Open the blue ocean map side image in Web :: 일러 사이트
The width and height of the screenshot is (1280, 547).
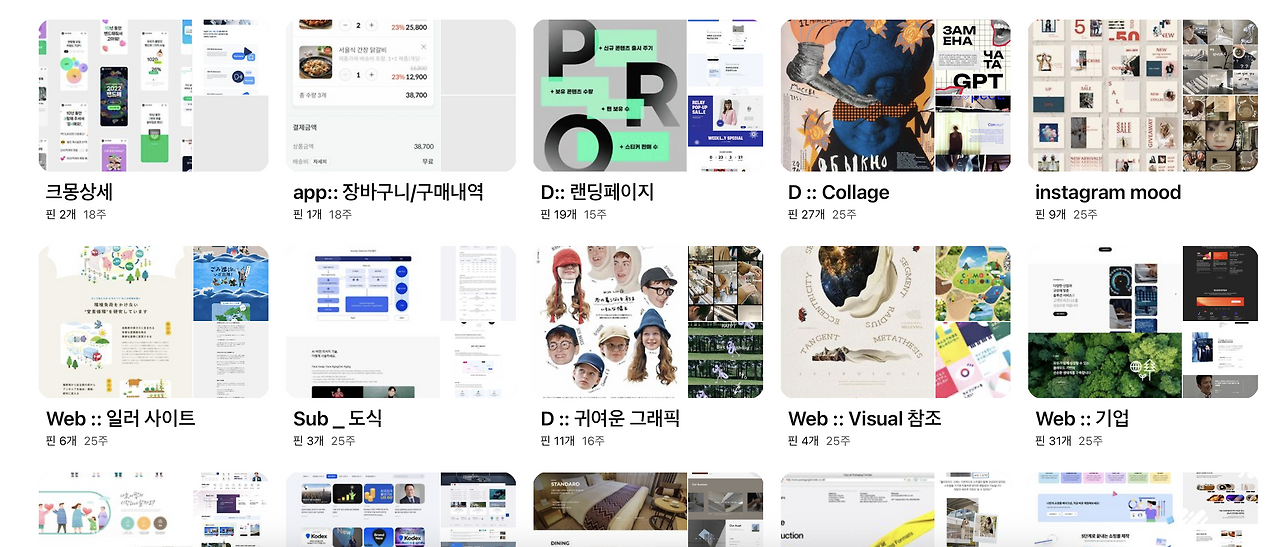(230, 284)
